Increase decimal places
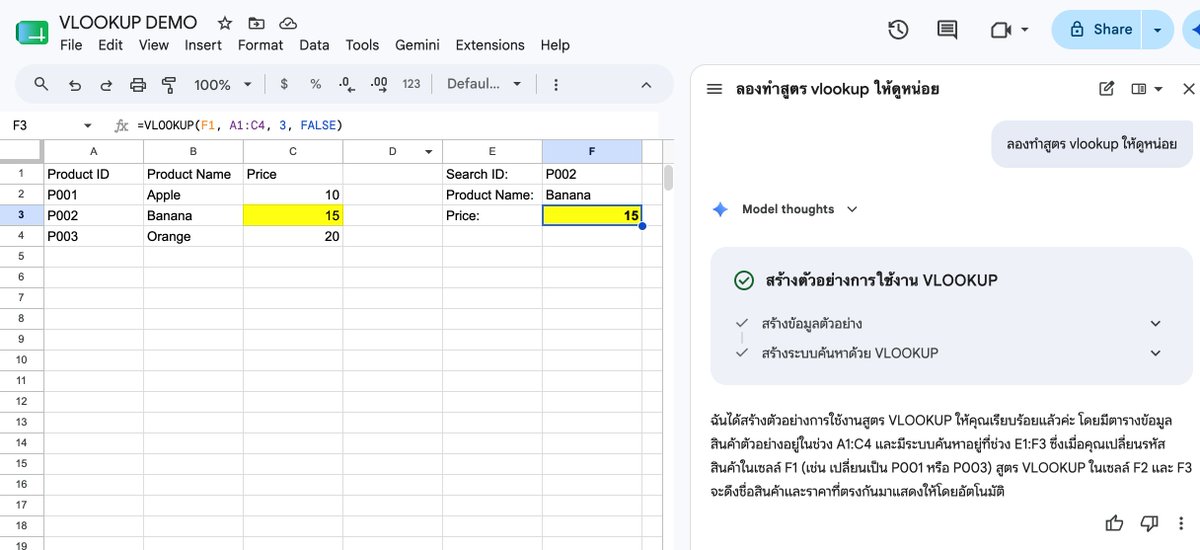This screenshot has width=1200, height=550. coord(379,84)
